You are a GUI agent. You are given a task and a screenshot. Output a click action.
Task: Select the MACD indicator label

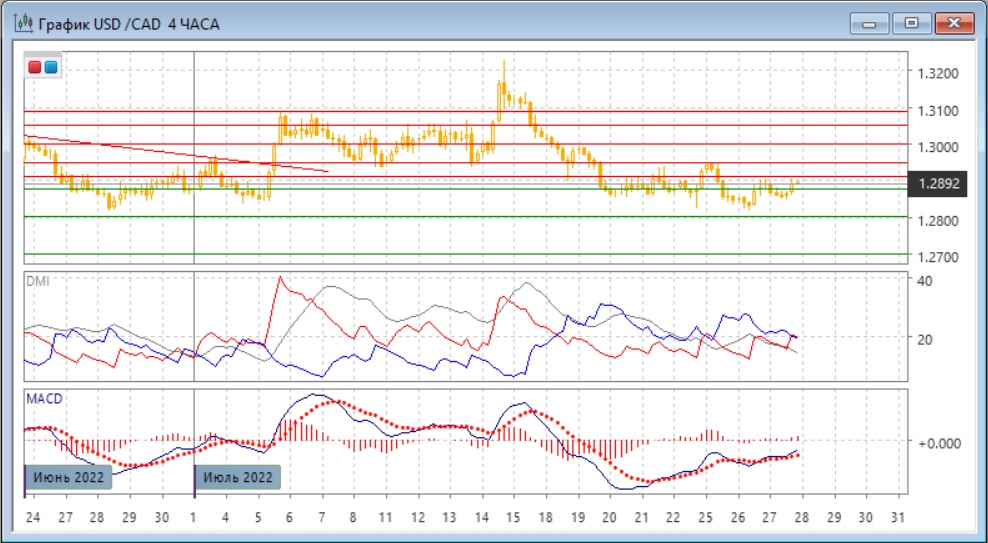coord(43,399)
